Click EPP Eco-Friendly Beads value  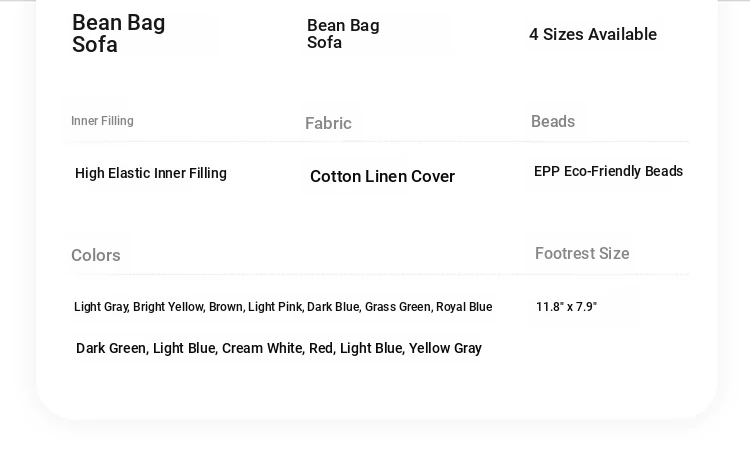[x=608, y=172]
